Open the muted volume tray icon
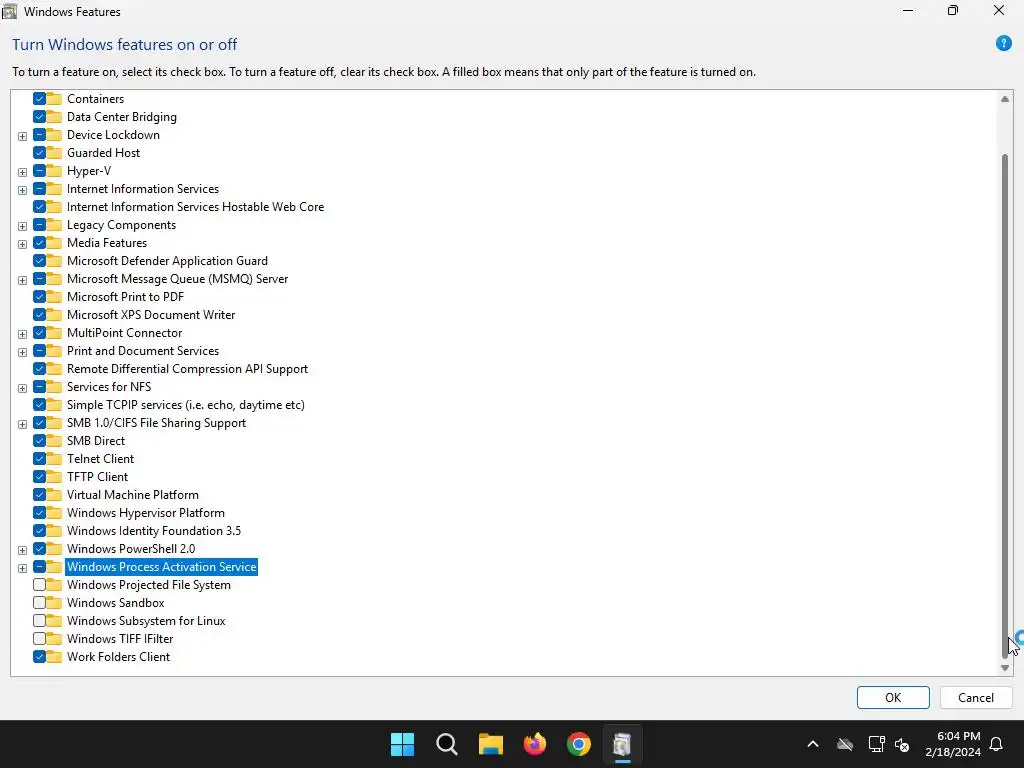The width and height of the screenshot is (1024, 768). pos(902,744)
